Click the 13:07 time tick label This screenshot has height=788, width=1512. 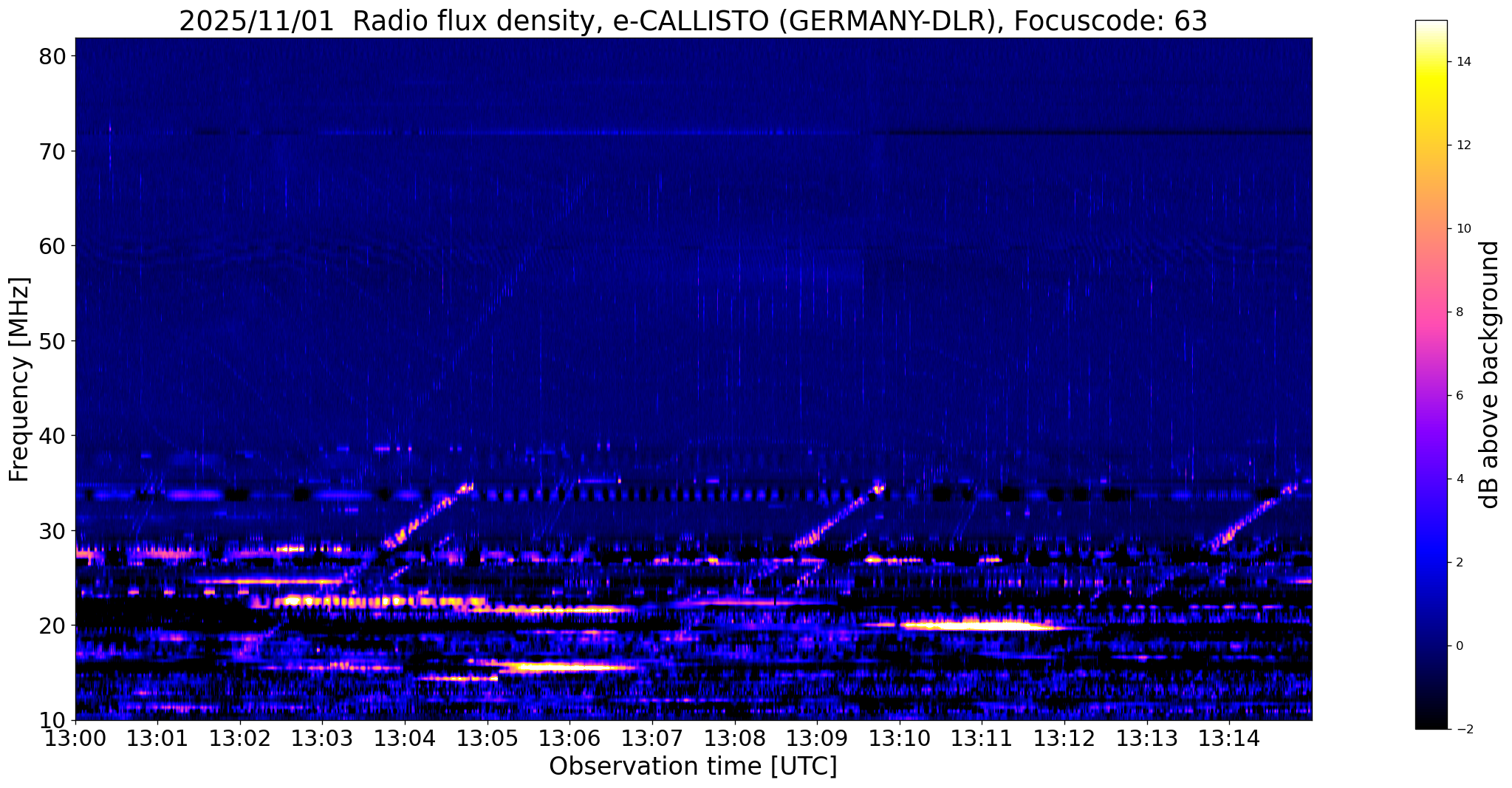[652, 739]
